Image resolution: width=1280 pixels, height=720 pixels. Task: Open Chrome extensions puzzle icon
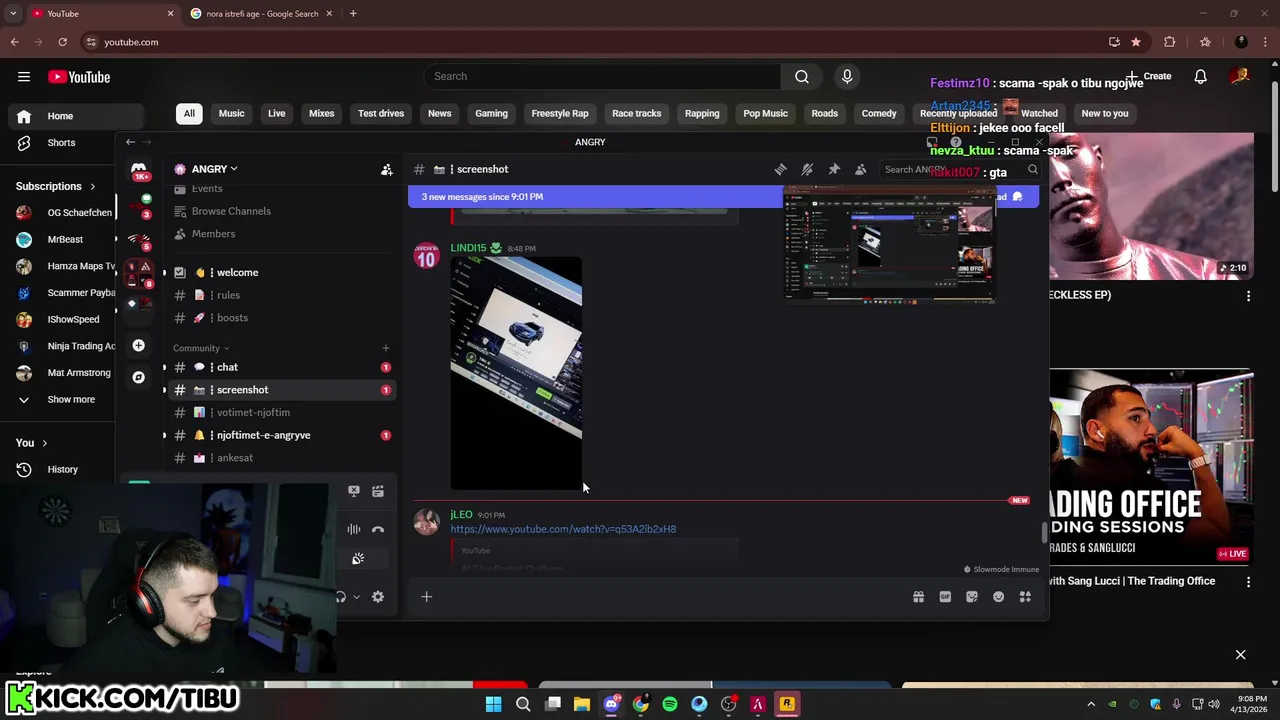pyautogui.click(x=1169, y=42)
